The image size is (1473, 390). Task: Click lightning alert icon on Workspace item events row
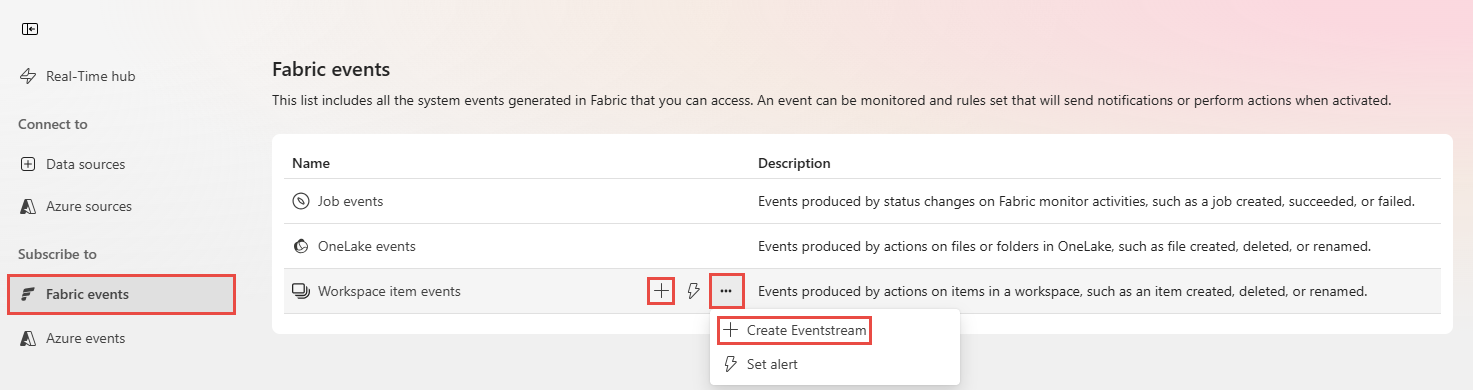(x=693, y=291)
